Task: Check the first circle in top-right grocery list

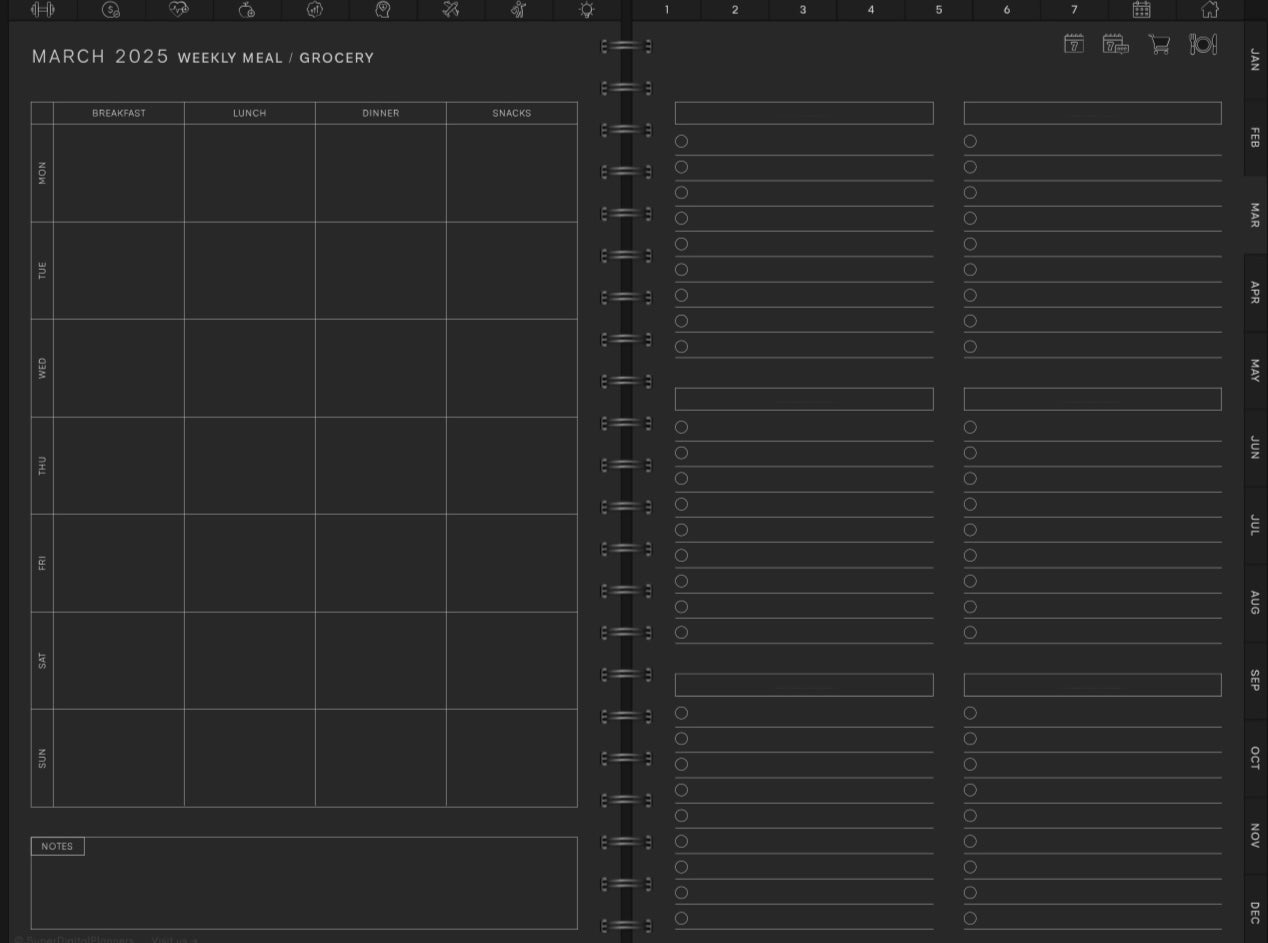Action: [x=970, y=141]
